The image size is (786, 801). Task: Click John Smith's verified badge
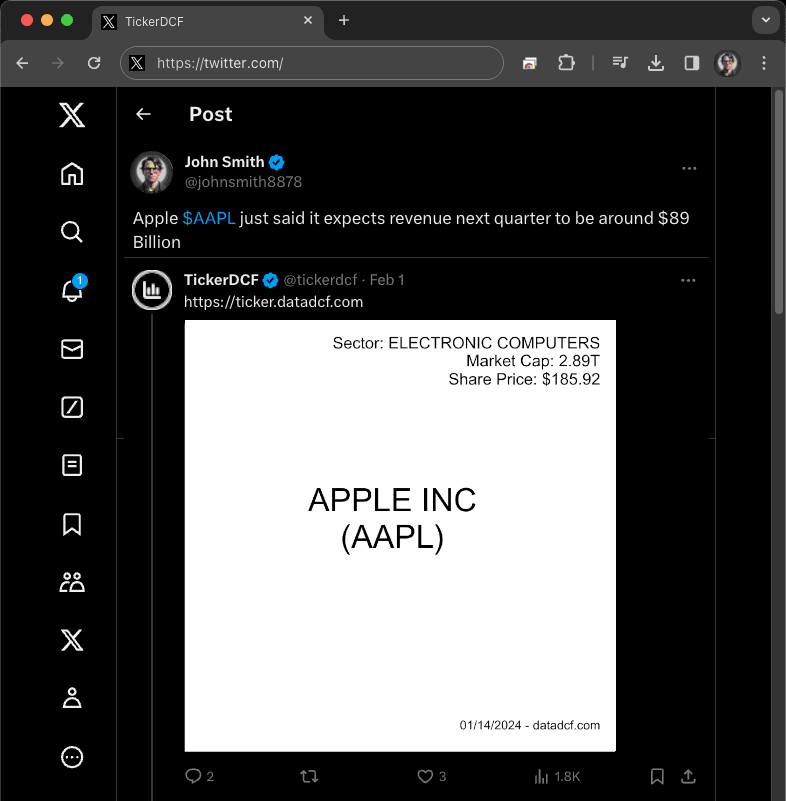tap(277, 162)
